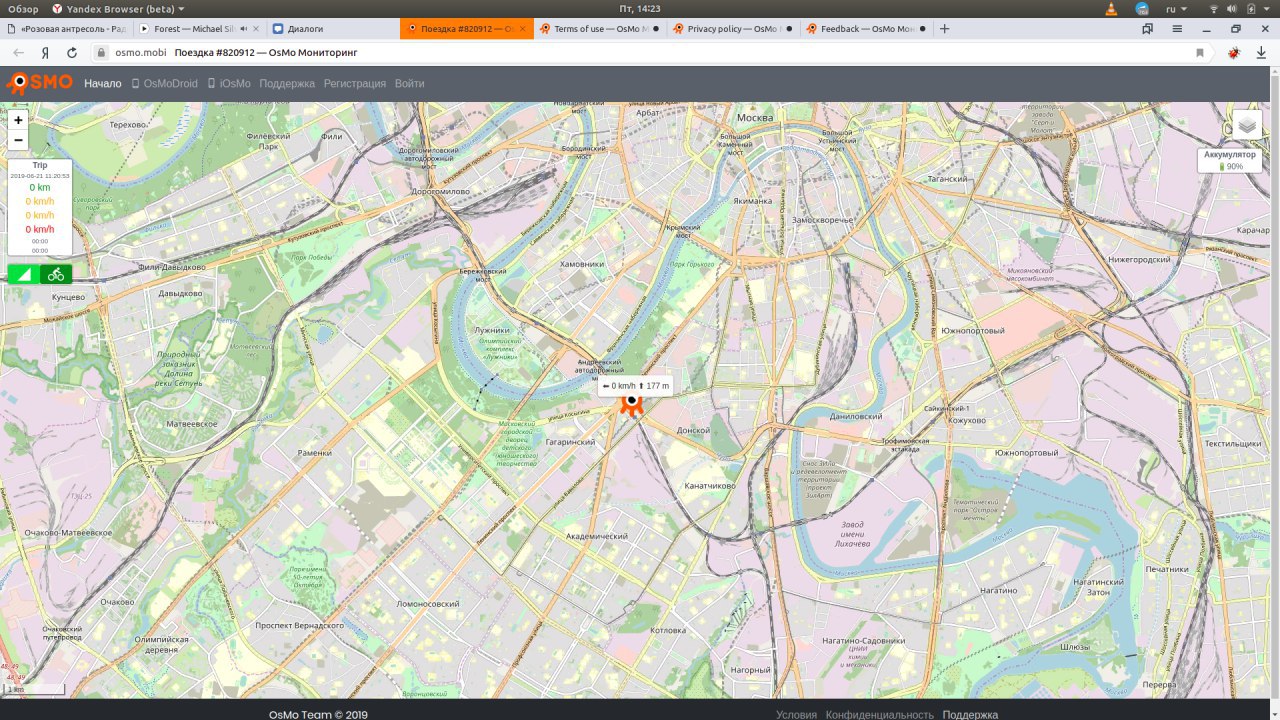The image size is (1280, 720).
Task: Open a new browser tab
Action: pyautogui.click(x=945, y=29)
